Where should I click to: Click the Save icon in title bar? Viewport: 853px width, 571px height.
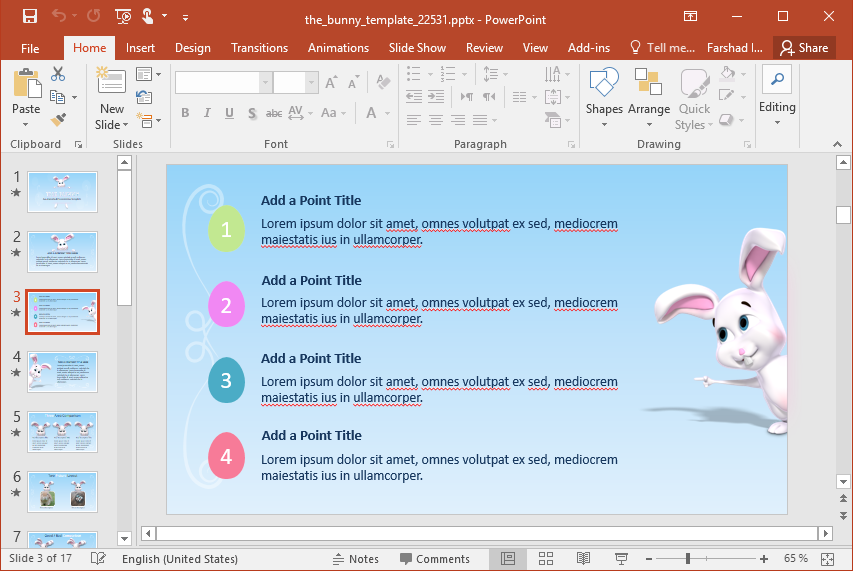pos(30,16)
